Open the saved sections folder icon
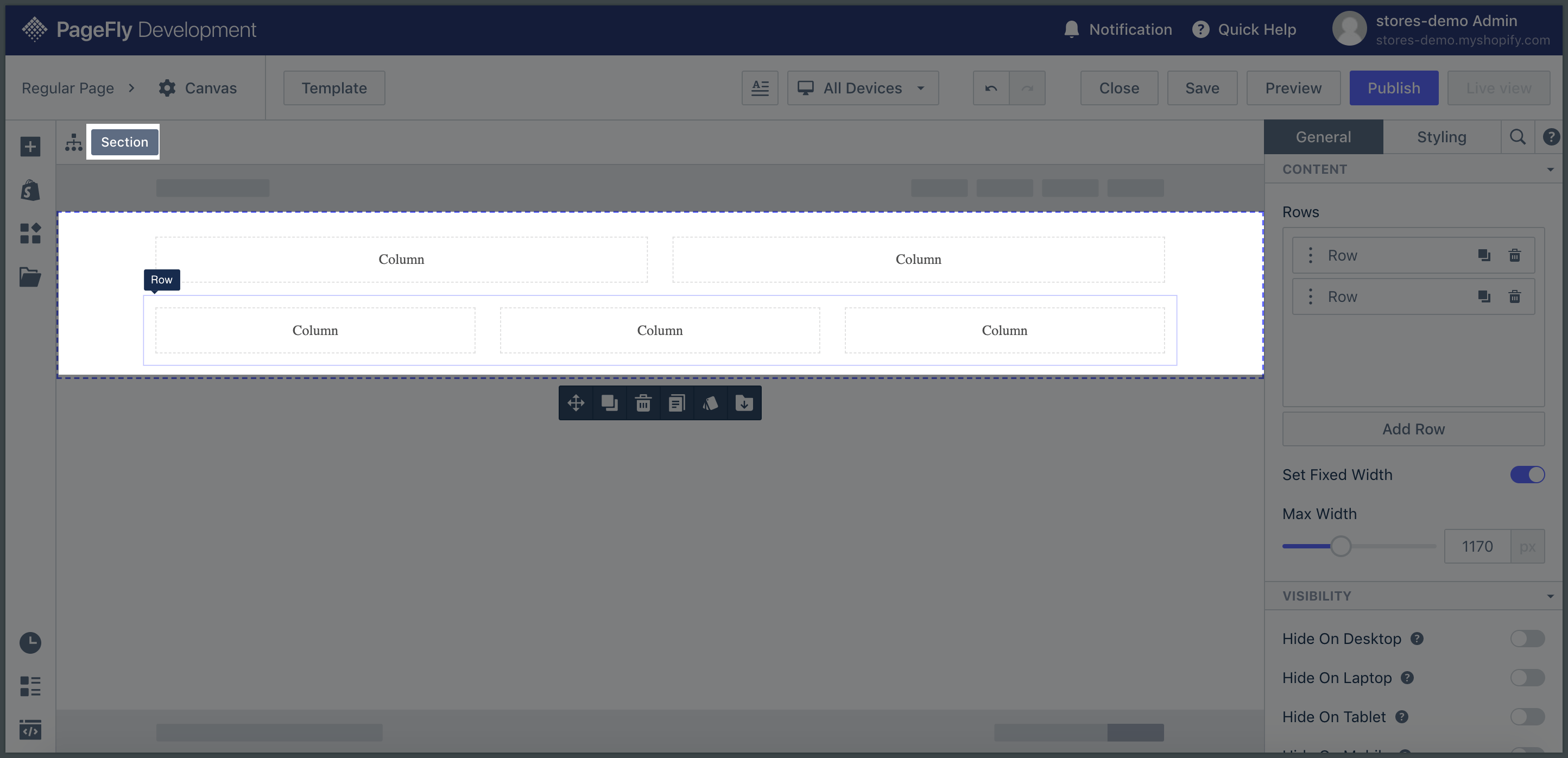Viewport: 1568px width, 758px height. 30,276
